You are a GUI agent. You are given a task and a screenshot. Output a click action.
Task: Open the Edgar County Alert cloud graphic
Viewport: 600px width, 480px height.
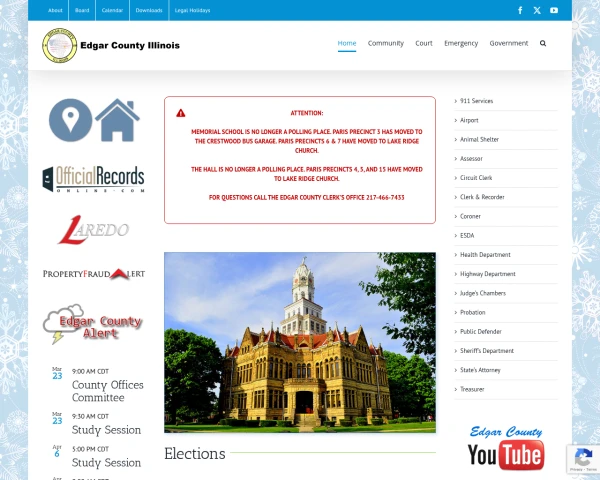tap(93, 324)
